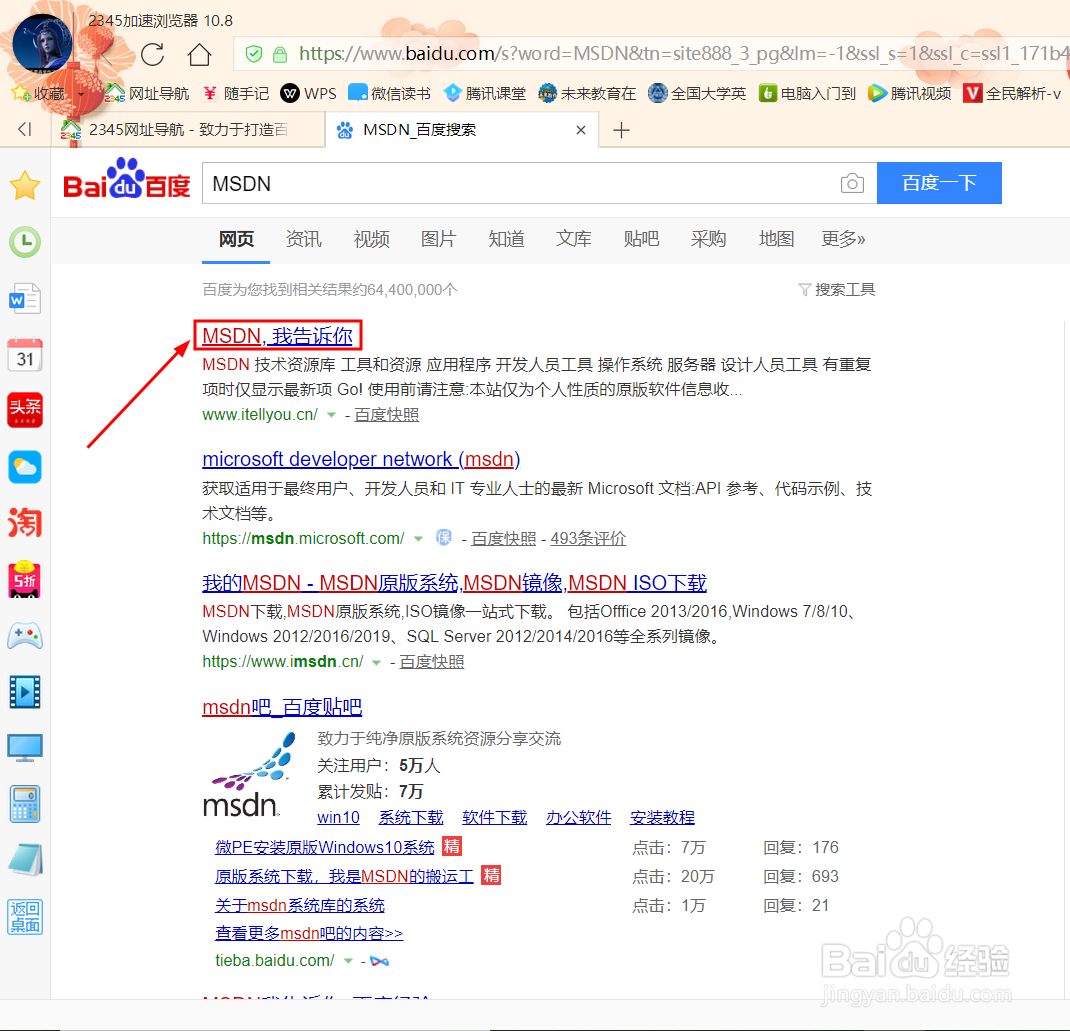Click the home icon next to the address bar
Screen dimensions: 1070x1031
[199, 56]
